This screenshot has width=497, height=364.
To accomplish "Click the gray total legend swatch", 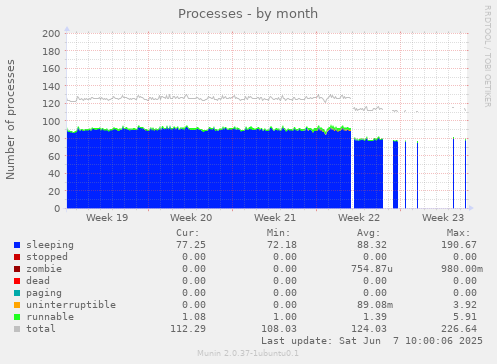I will 17,329.
